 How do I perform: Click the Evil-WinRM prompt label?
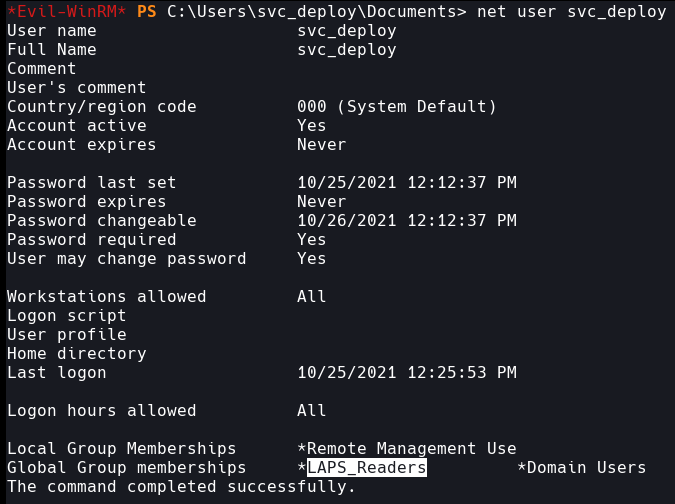66,11
